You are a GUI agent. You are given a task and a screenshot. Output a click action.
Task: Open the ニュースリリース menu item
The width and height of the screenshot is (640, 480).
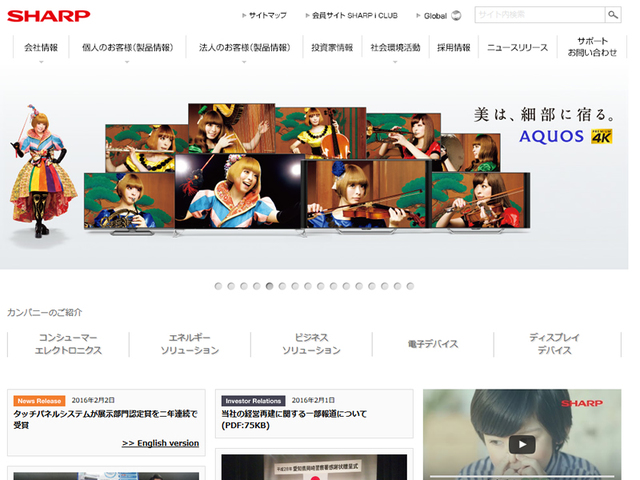coord(517,48)
